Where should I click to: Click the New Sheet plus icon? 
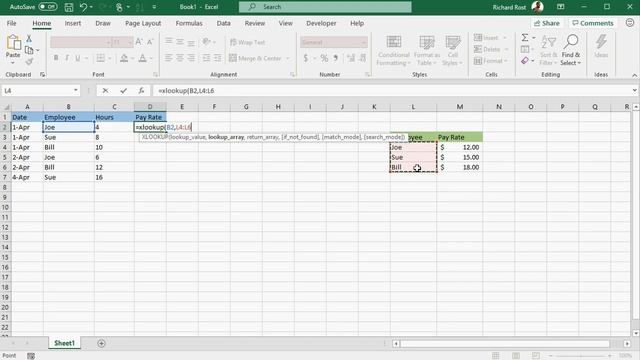pos(101,344)
